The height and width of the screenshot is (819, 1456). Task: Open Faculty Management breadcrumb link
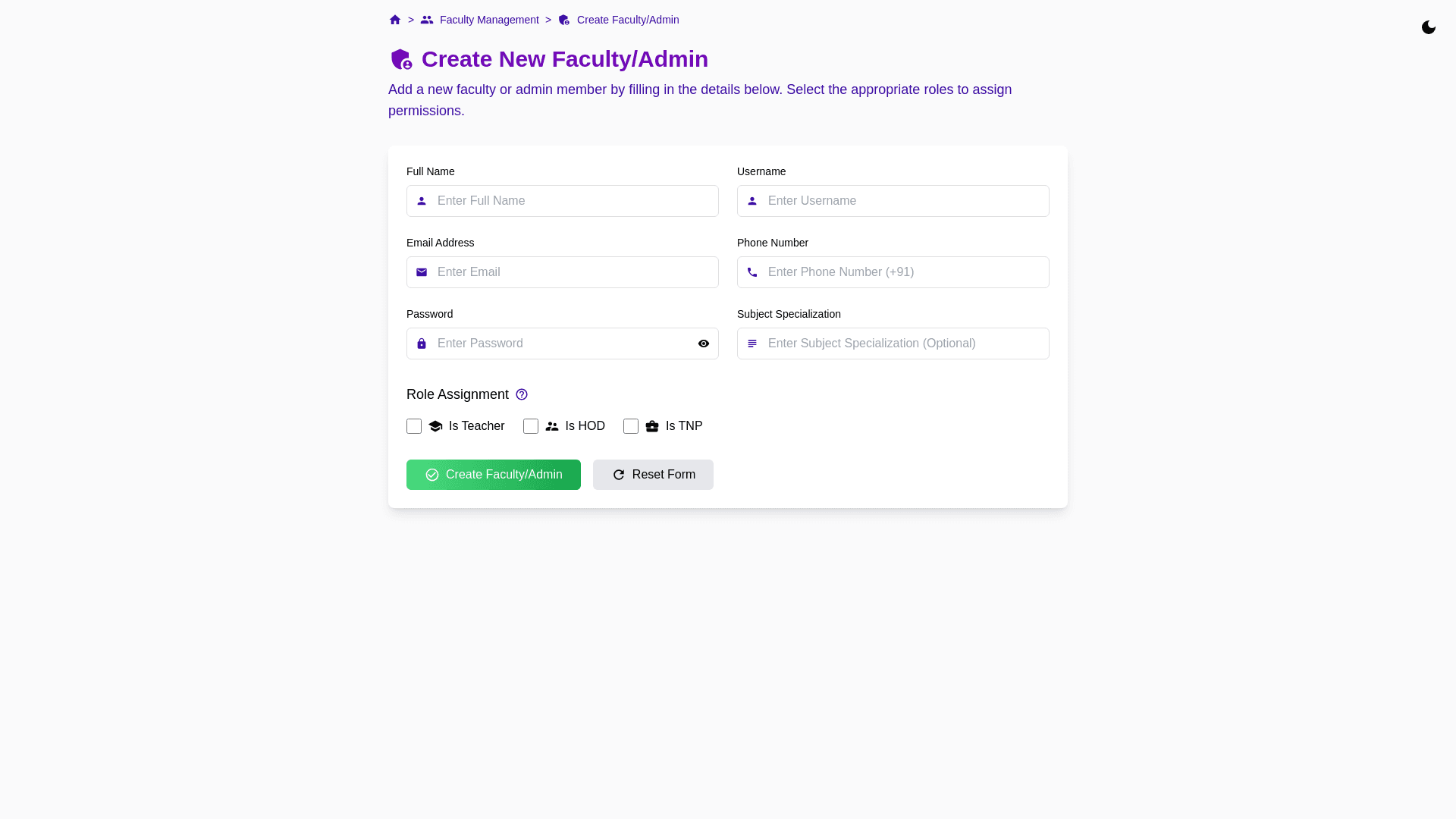[488, 20]
